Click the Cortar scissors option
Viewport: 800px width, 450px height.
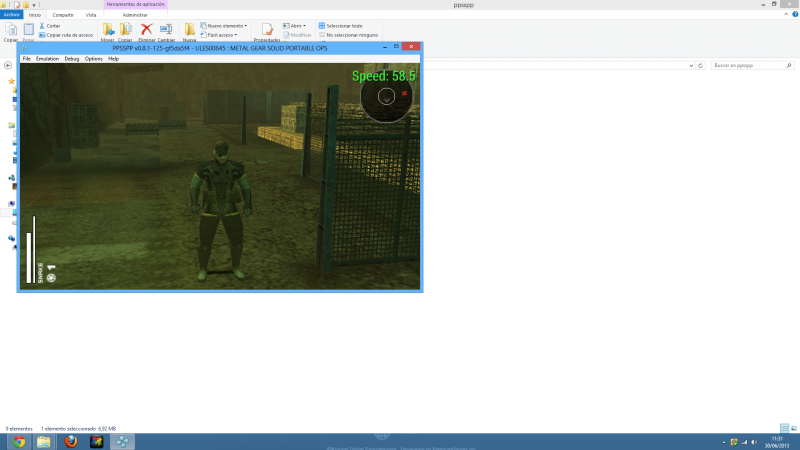coord(50,26)
